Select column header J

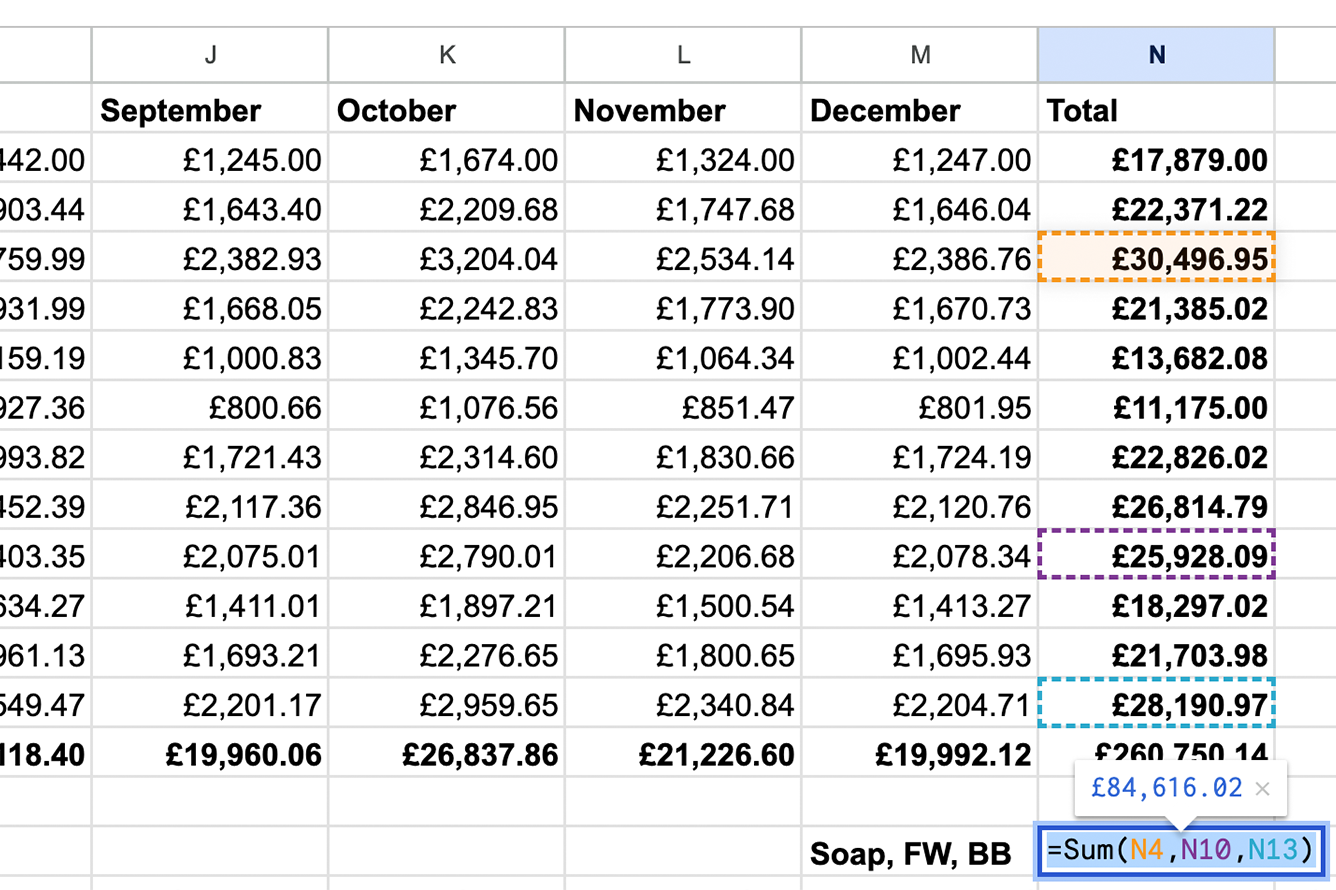(x=209, y=55)
